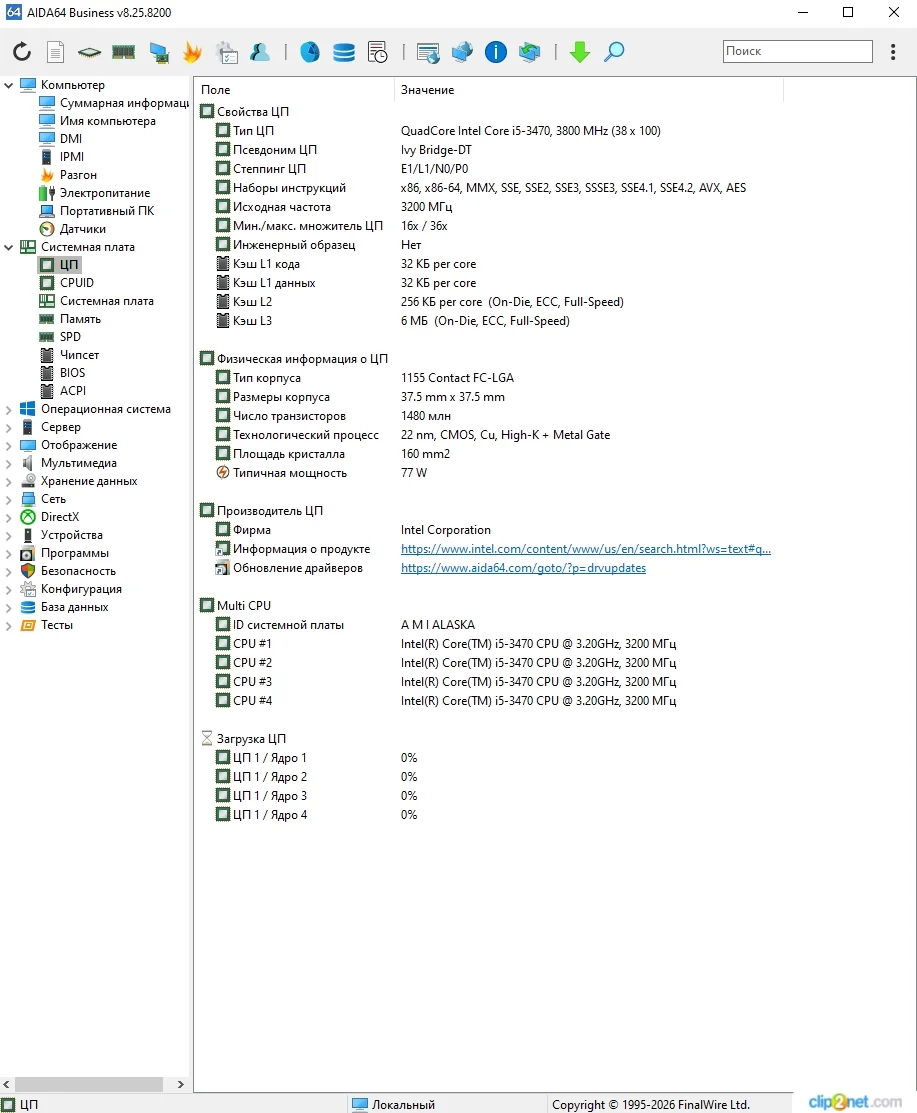Select the Устройства category
The height and width of the screenshot is (1113, 917).
pyautogui.click(x=62, y=535)
